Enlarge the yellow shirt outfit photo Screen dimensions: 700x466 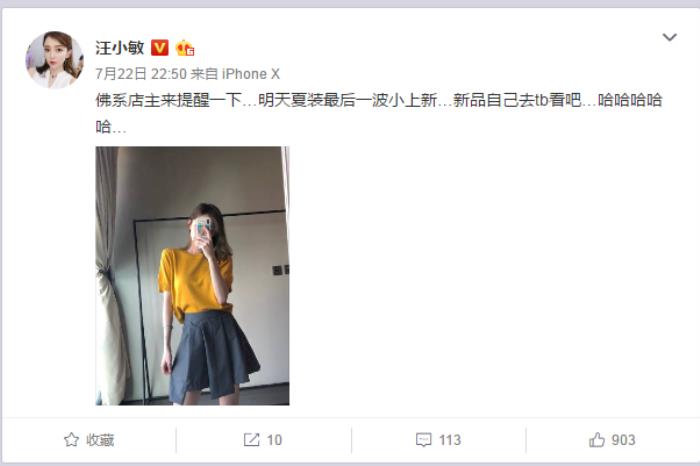click(192, 275)
